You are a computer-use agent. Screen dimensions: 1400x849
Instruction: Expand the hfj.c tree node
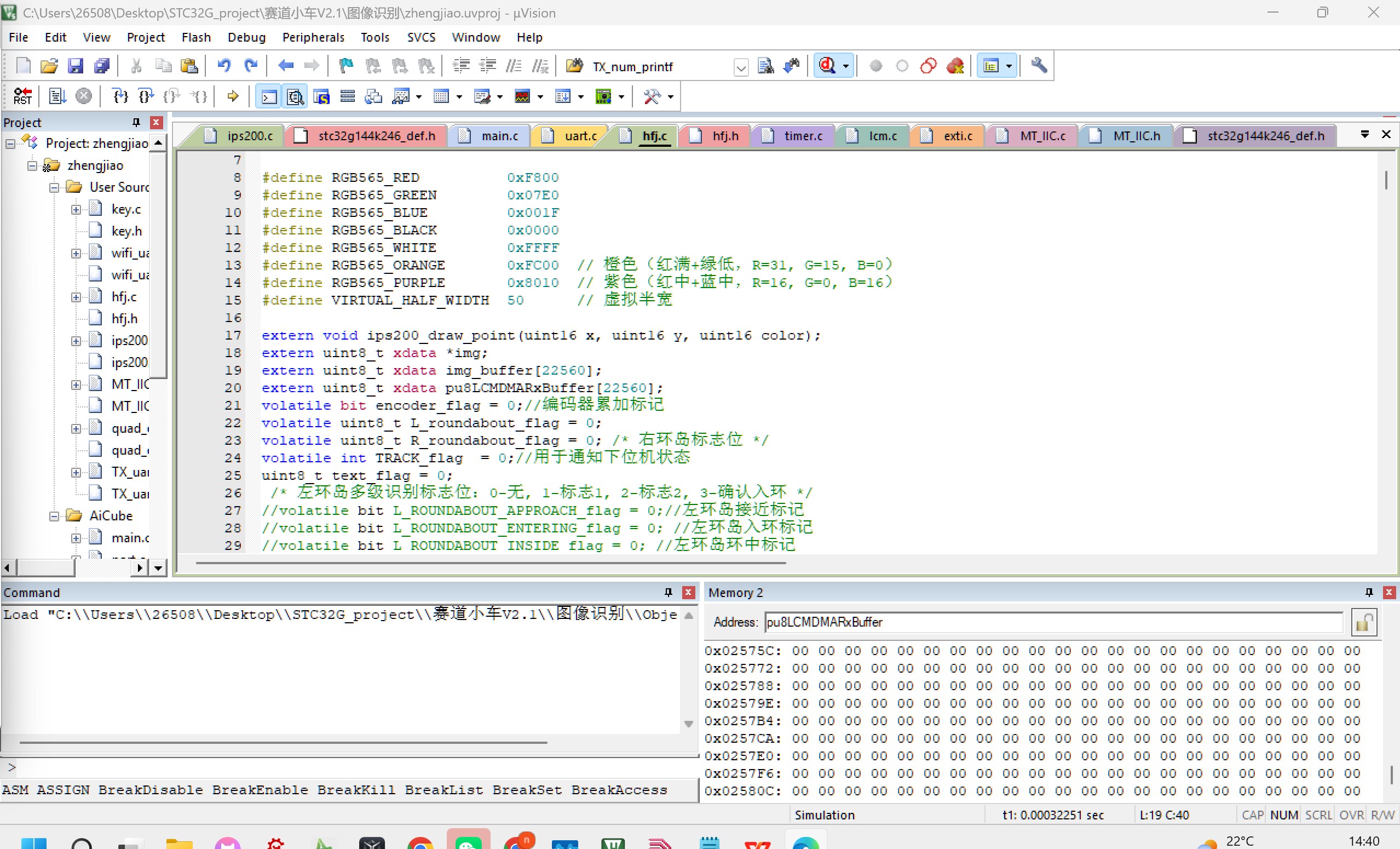[x=76, y=297]
